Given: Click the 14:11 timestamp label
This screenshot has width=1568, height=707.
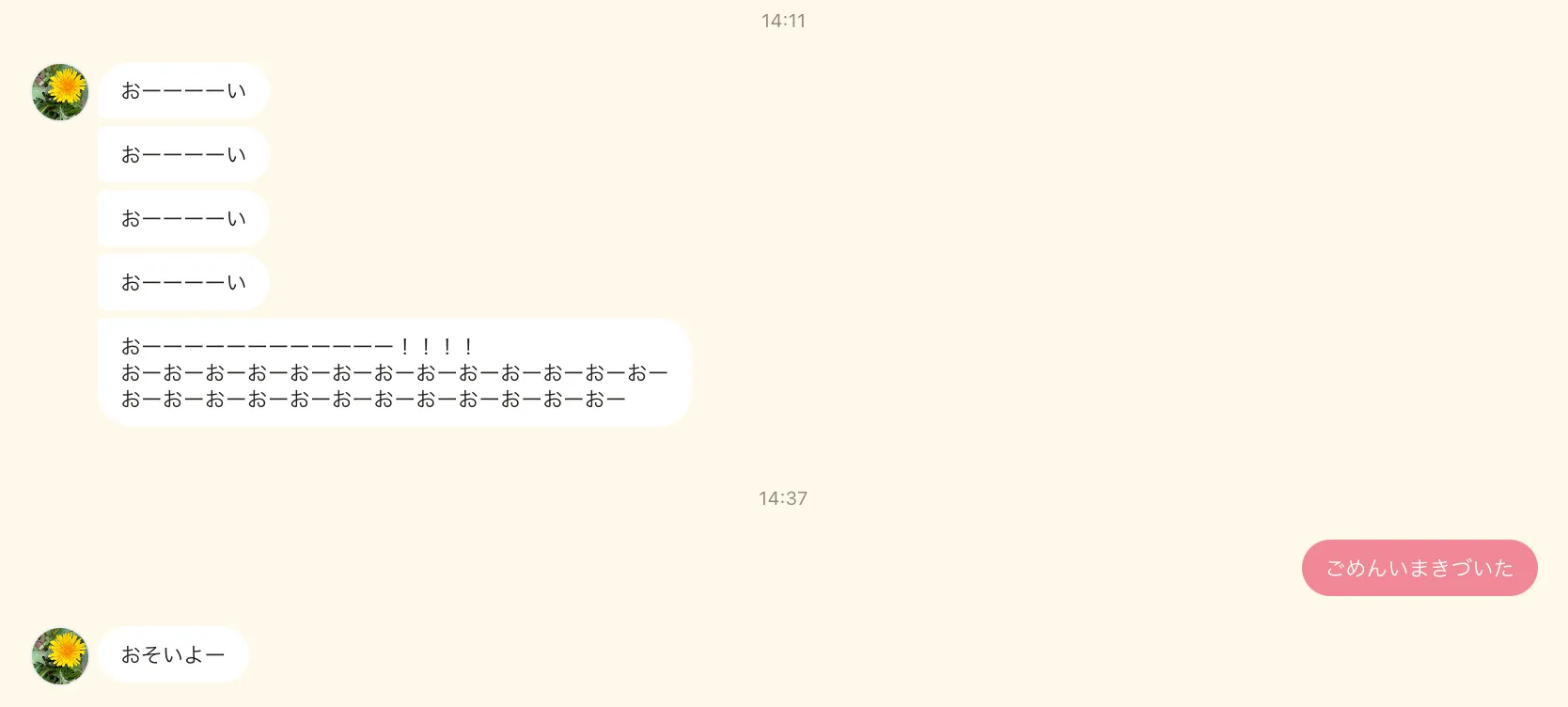Looking at the screenshot, I should click(783, 21).
